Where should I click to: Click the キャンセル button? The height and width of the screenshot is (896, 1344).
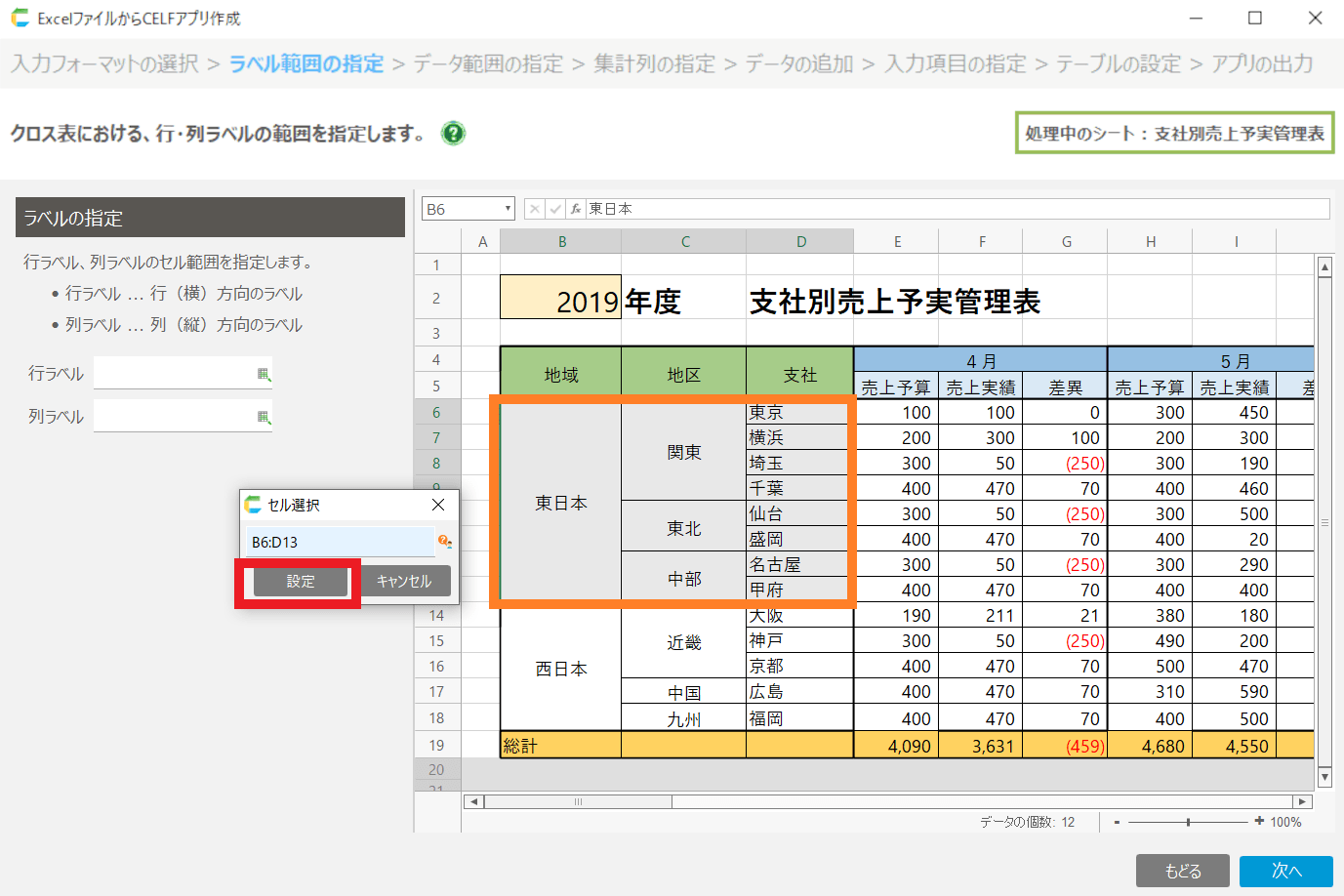coord(404,582)
